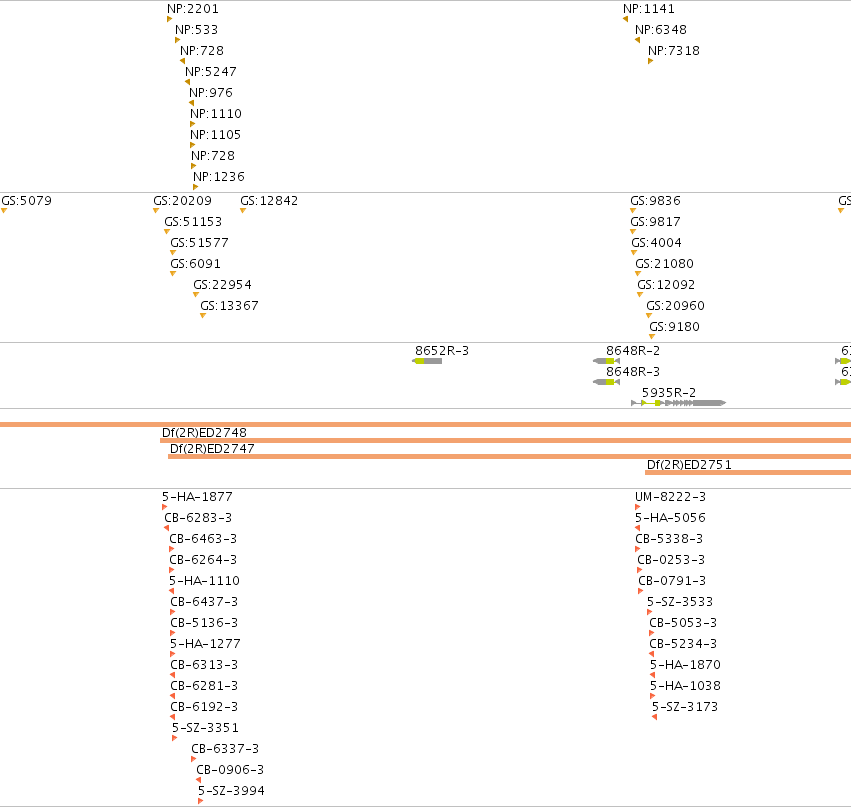Select the CB-6192-3 insertion label
This screenshot has height=807, width=851.
coord(204,707)
